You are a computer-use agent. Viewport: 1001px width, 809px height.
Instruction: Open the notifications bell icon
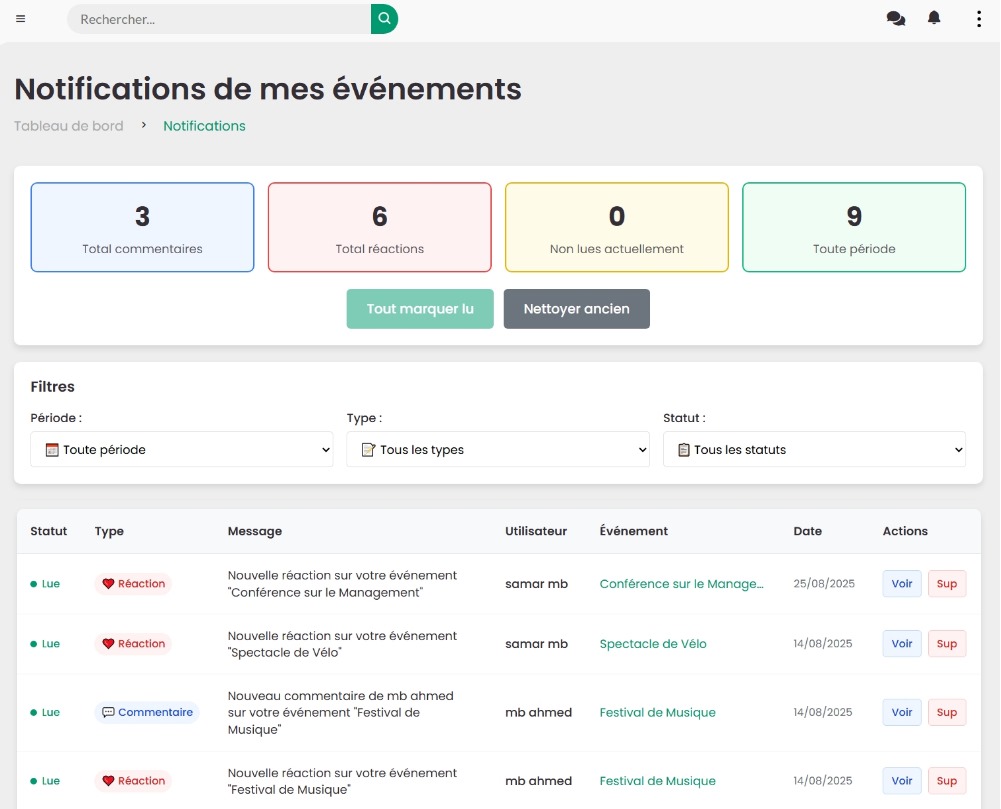coord(934,18)
